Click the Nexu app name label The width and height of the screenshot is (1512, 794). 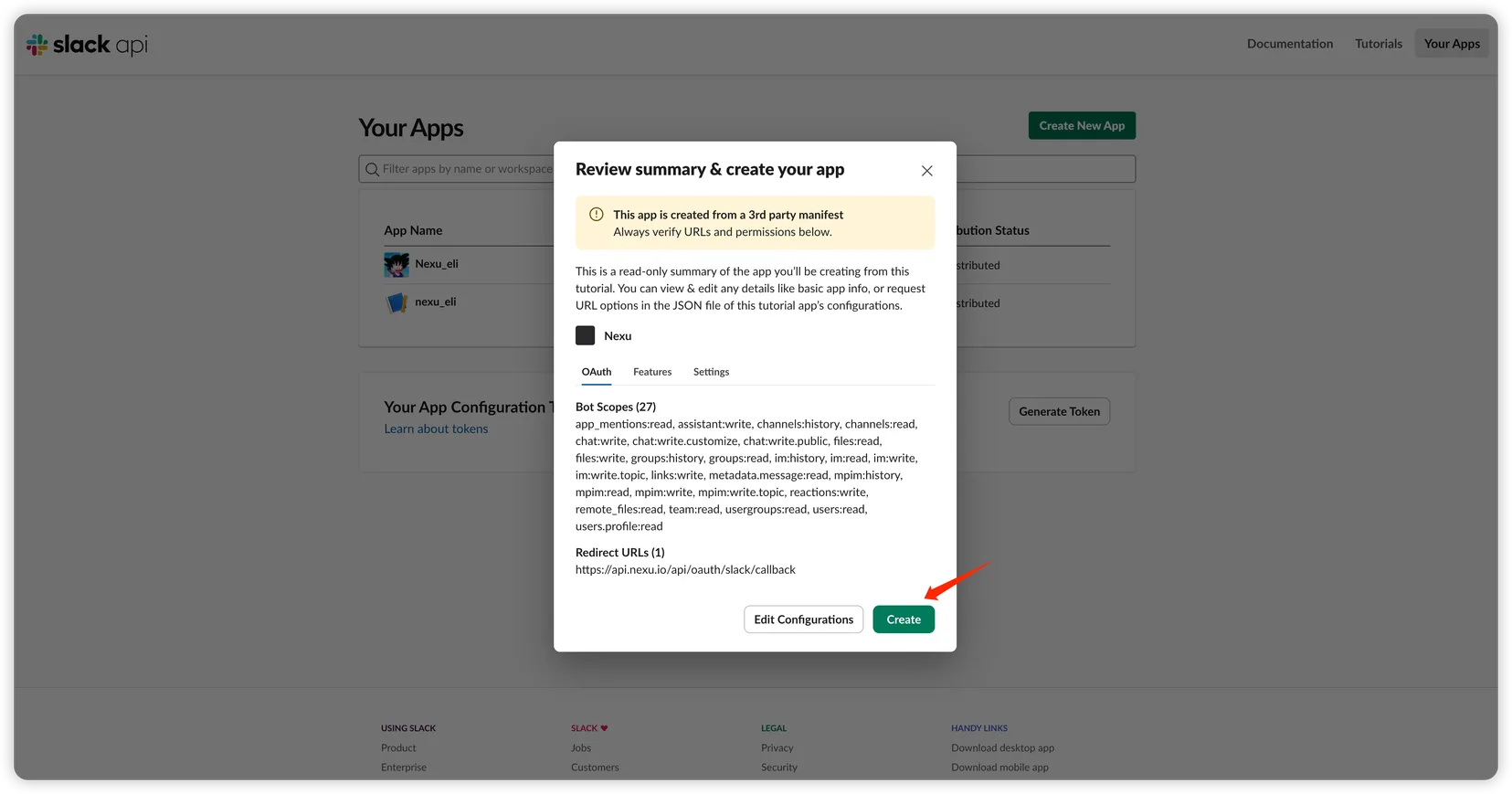coord(618,336)
